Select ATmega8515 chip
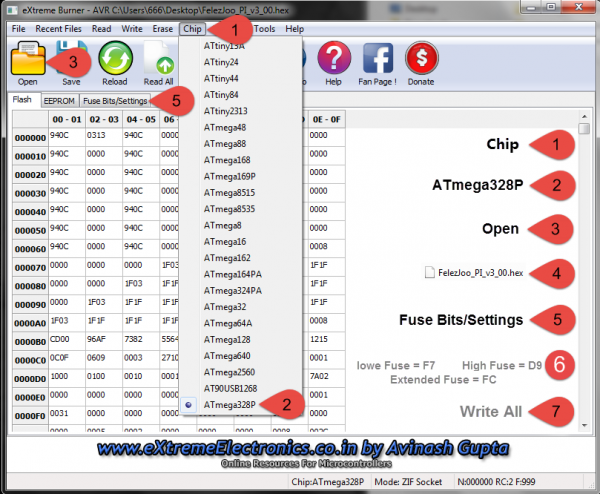The width and height of the screenshot is (600, 494). [241, 193]
